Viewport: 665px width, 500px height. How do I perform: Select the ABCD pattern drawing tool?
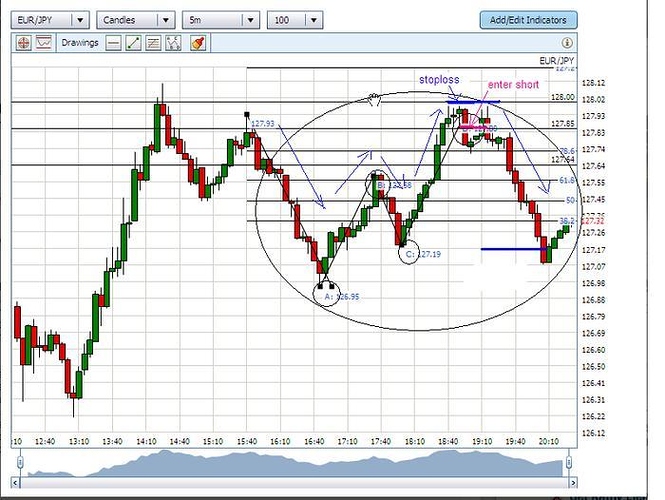[x=173, y=43]
